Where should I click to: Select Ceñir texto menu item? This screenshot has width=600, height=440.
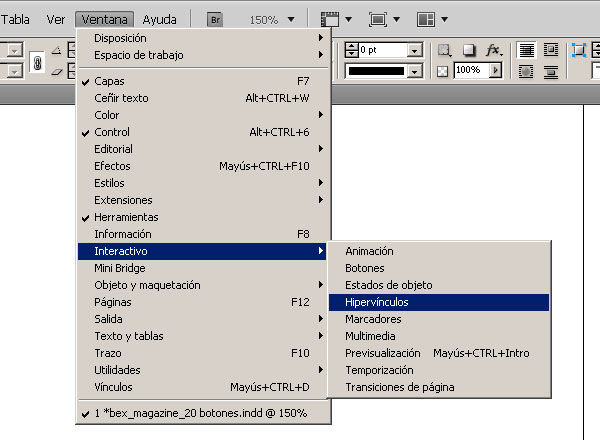click(x=202, y=98)
